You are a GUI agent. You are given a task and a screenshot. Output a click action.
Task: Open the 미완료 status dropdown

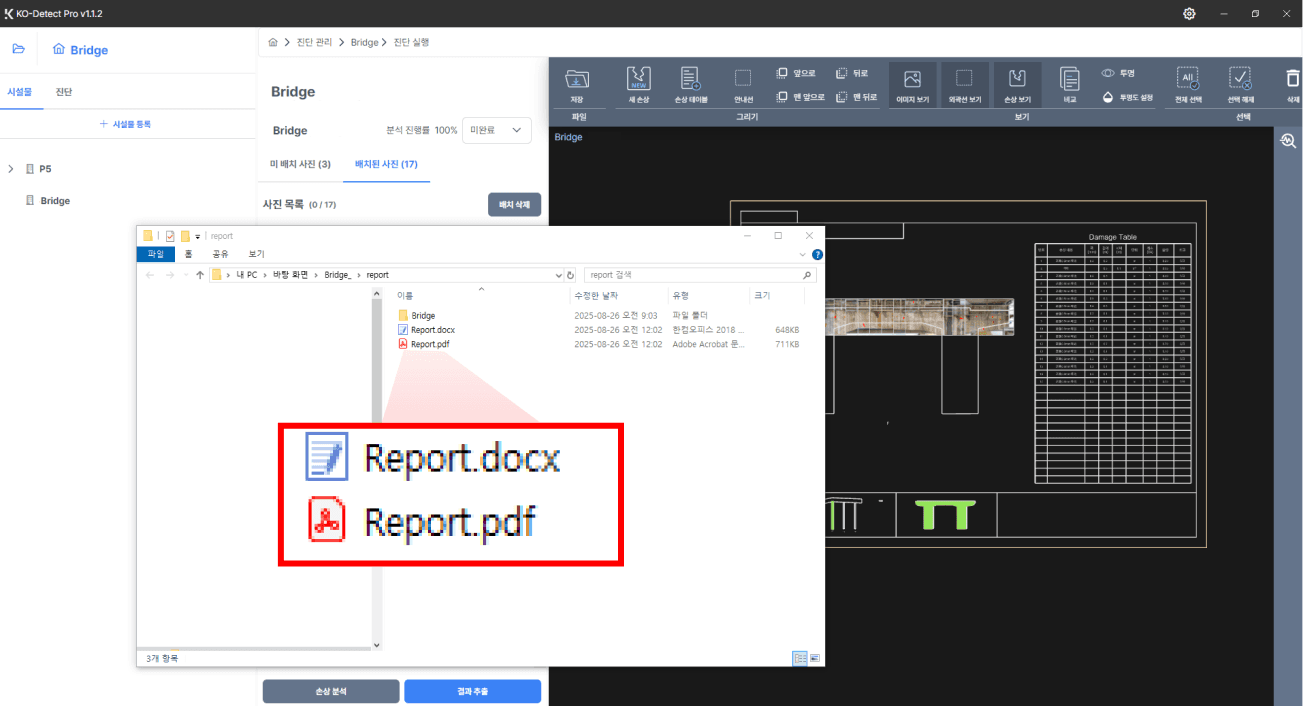pyautogui.click(x=496, y=130)
